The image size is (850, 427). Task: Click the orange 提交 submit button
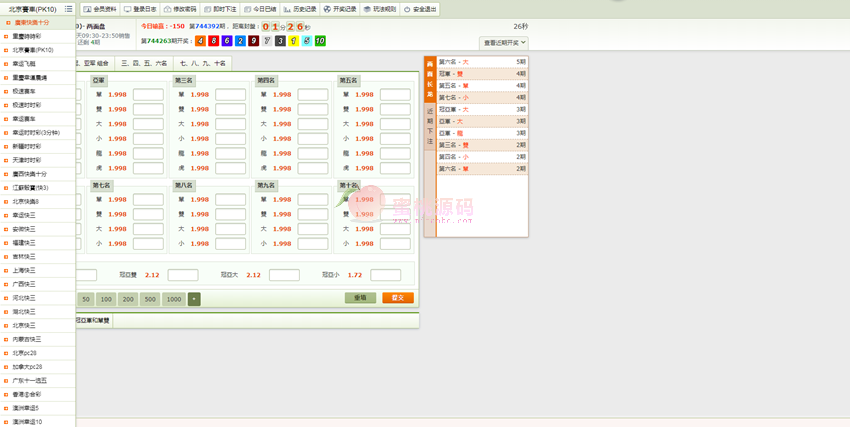click(397, 298)
